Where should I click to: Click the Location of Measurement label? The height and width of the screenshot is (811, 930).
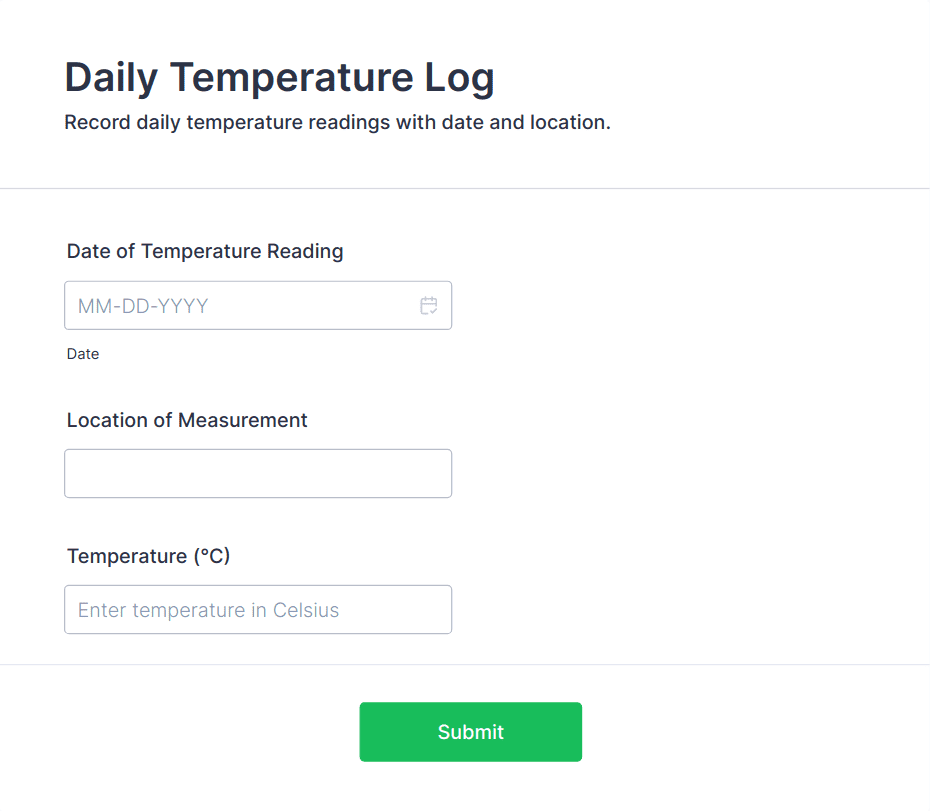[187, 420]
